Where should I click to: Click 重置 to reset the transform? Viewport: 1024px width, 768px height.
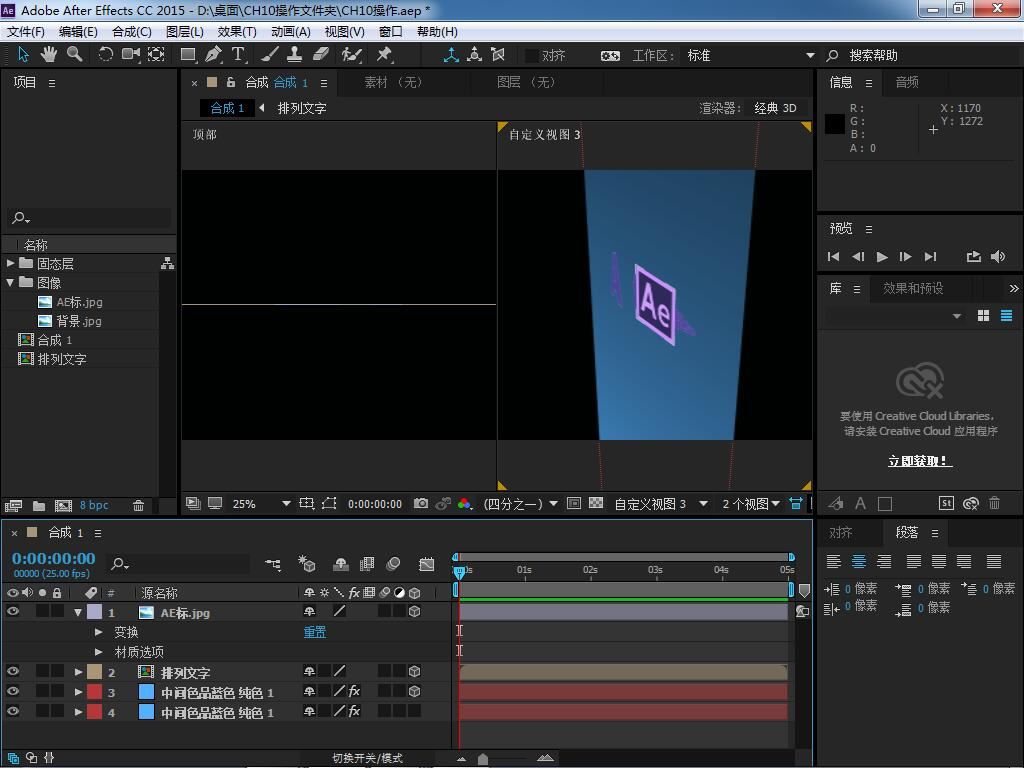coord(314,632)
